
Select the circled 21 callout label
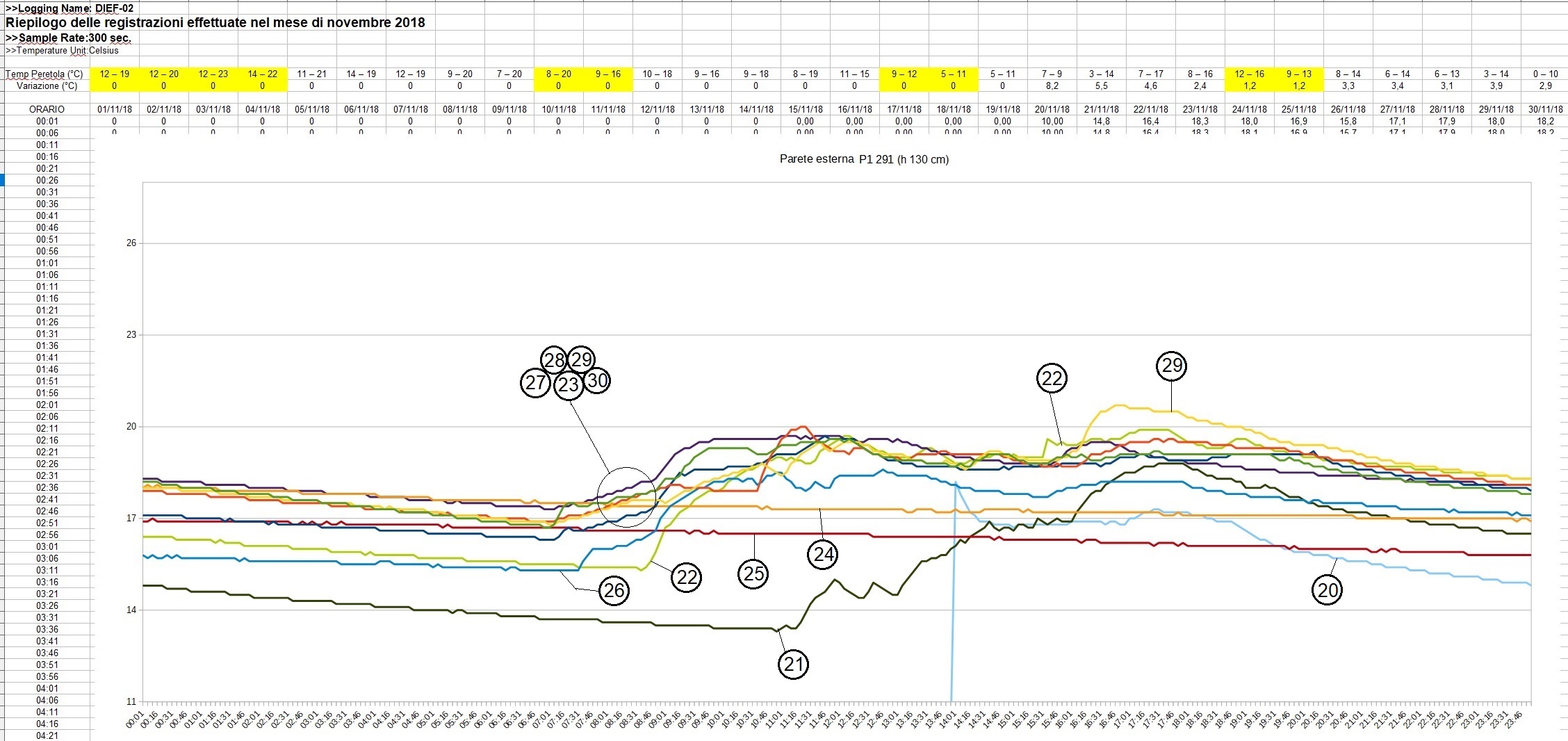pyautogui.click(x=793, y=665)
